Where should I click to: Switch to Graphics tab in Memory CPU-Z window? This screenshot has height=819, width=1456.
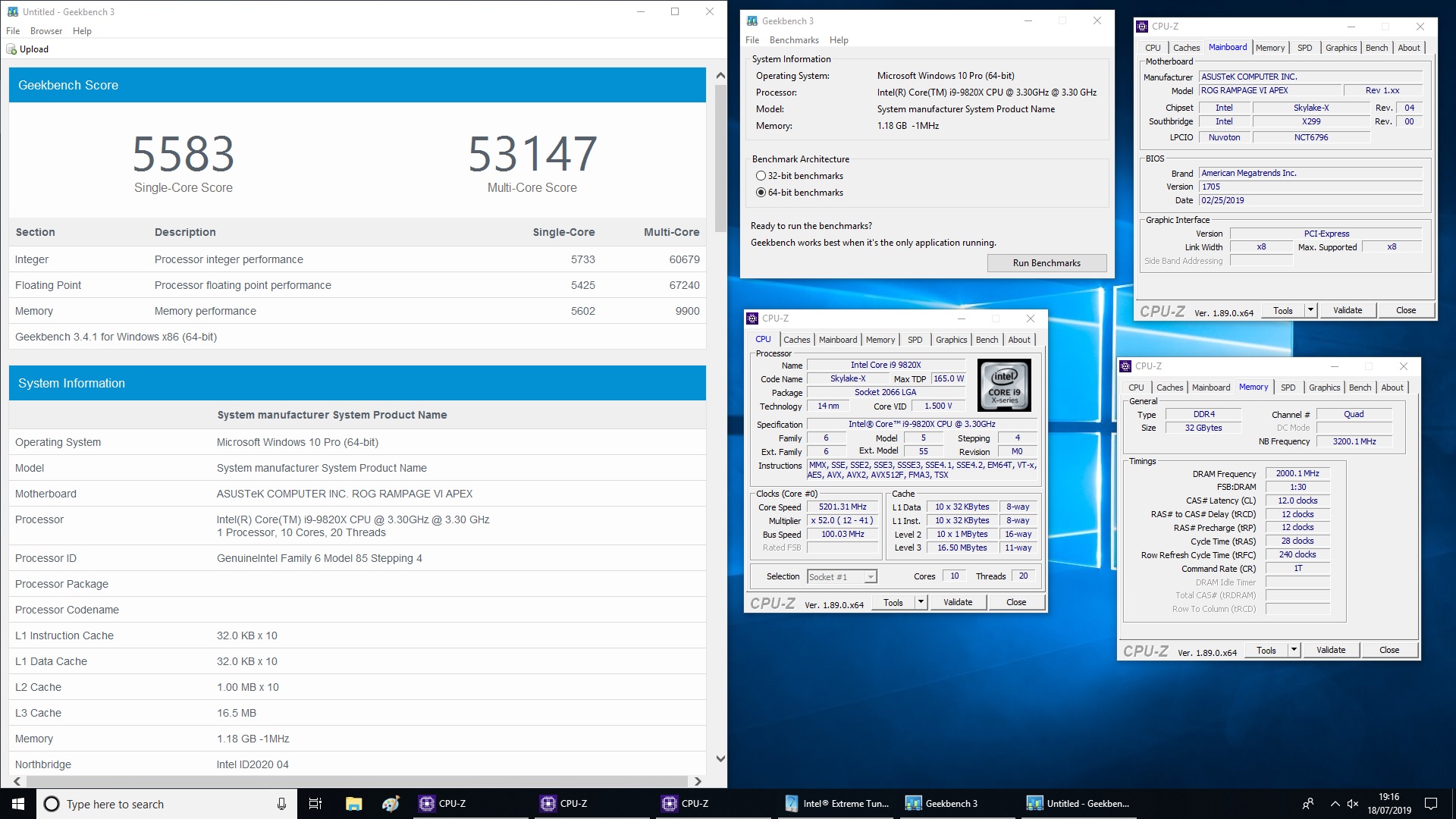click(1324, 388)
